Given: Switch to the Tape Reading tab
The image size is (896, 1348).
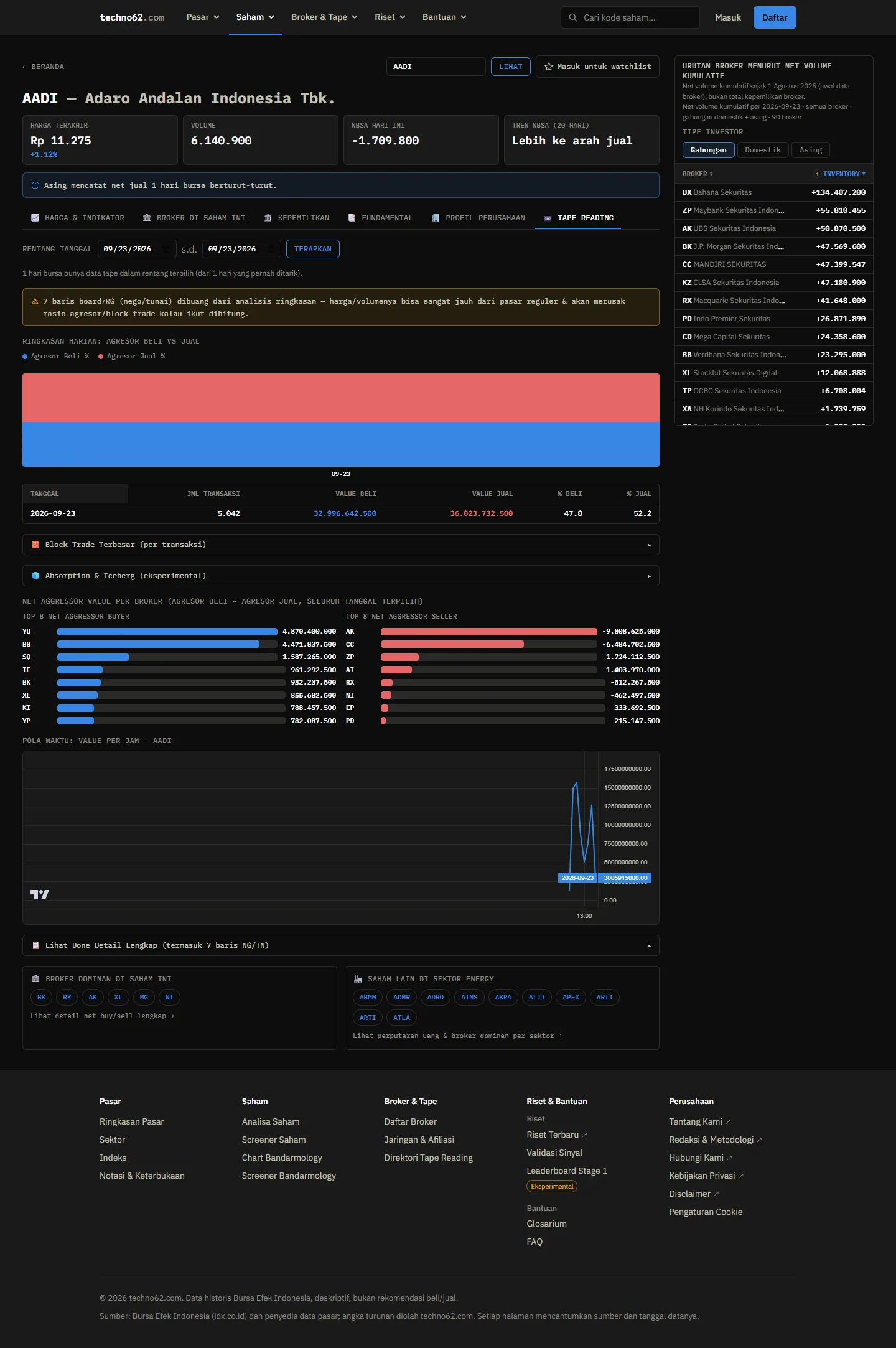Looking at the screenshot, I should [578, 218].
